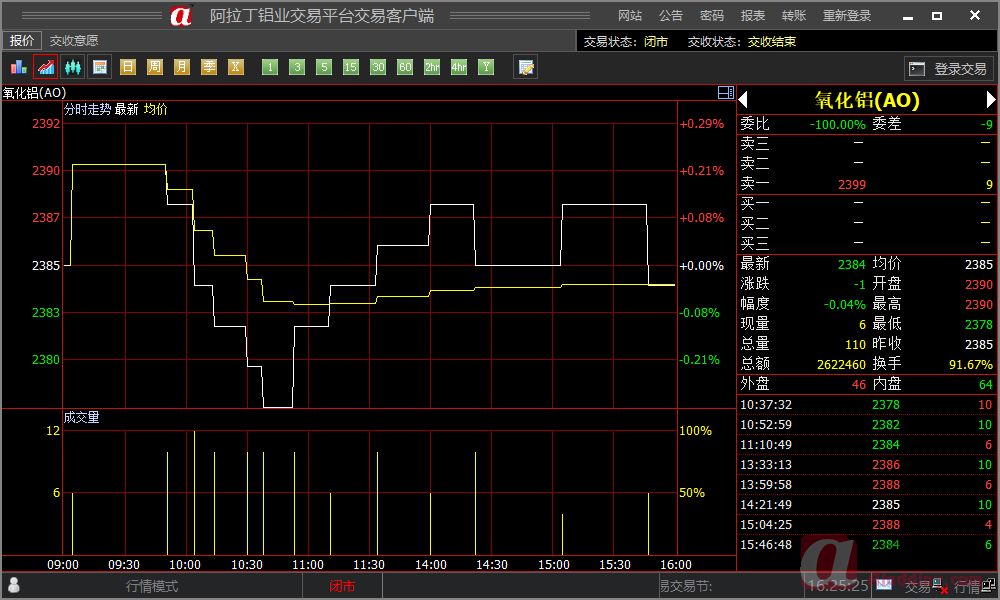The height and width of the screenshot is (600, 1000).
Task: Select the 13:59:58 trade record row
Action: point(866,485)
